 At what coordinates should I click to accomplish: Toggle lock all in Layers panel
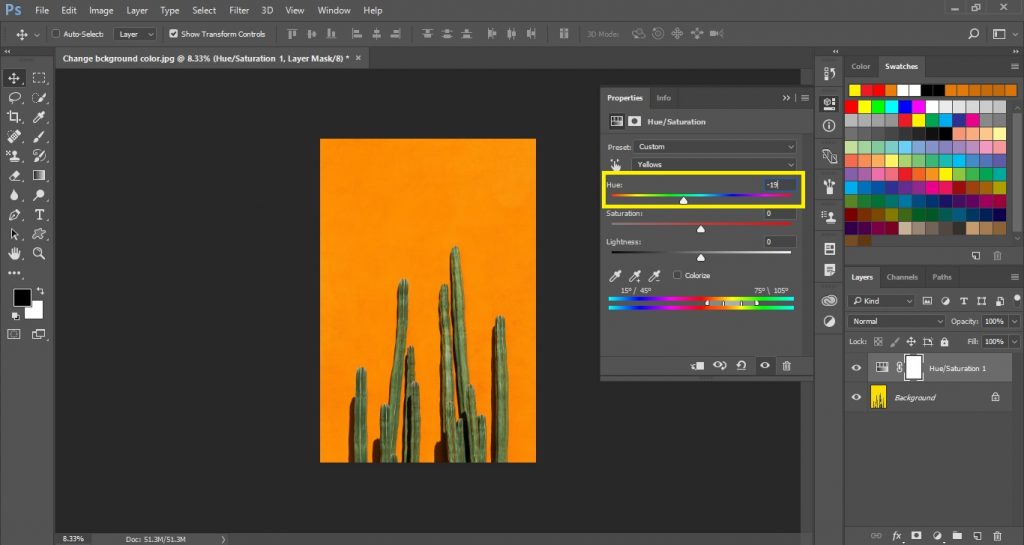(x=944, y=341)
